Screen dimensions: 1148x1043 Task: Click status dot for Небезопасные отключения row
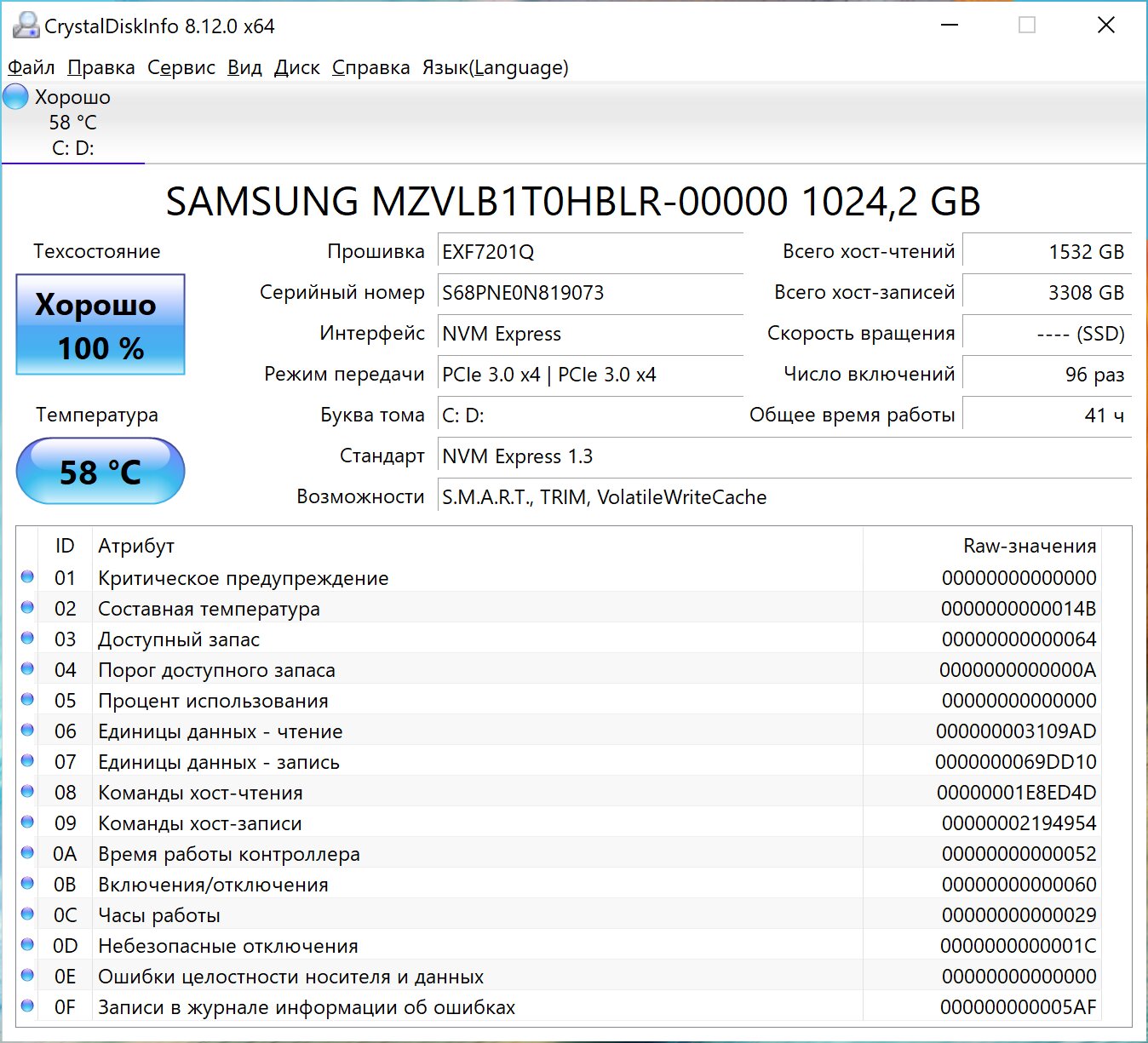click(x=27, y=945)
